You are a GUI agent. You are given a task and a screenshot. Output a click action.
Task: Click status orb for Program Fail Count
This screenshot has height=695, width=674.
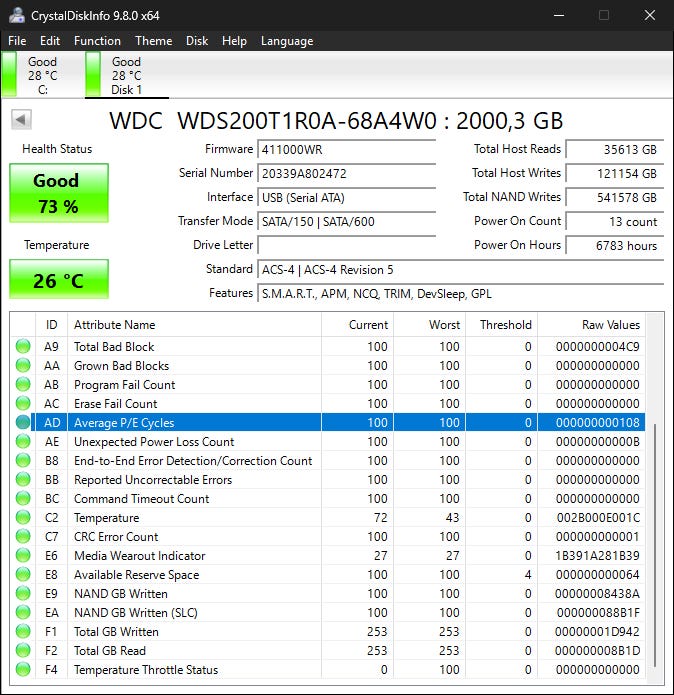point(23,384)
